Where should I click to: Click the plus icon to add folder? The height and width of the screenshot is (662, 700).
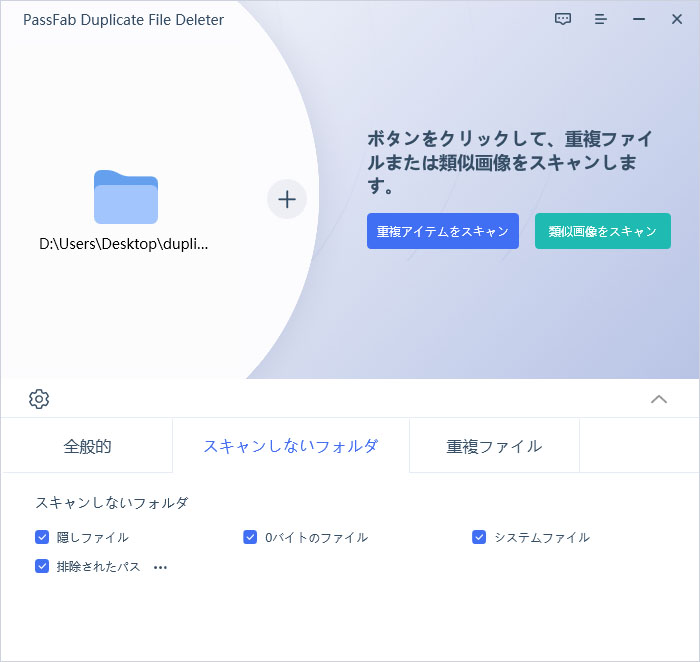[x=287, y=199]
